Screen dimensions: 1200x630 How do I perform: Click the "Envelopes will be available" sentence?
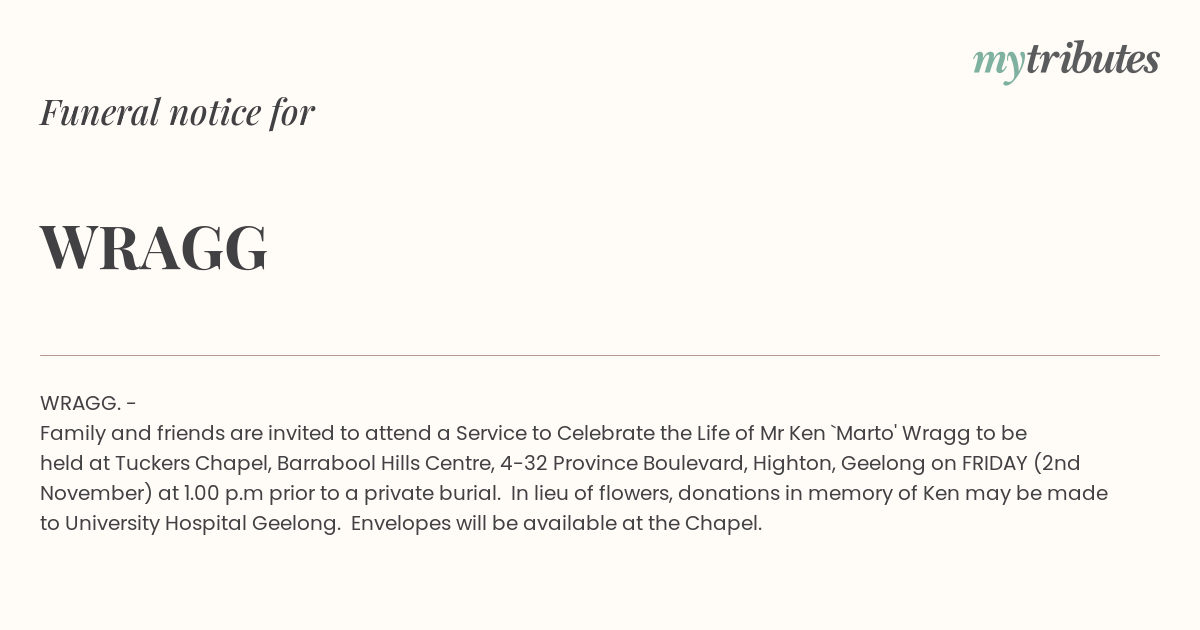(556, 523)
